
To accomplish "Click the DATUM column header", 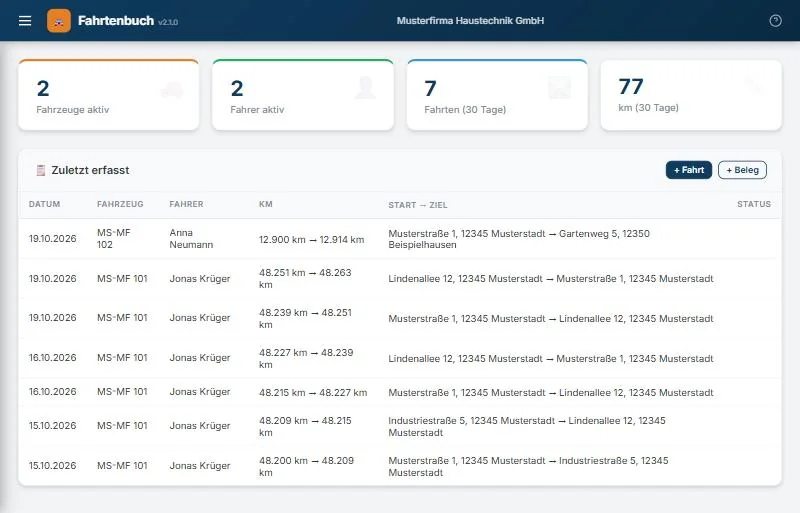I will pos(44,204).
